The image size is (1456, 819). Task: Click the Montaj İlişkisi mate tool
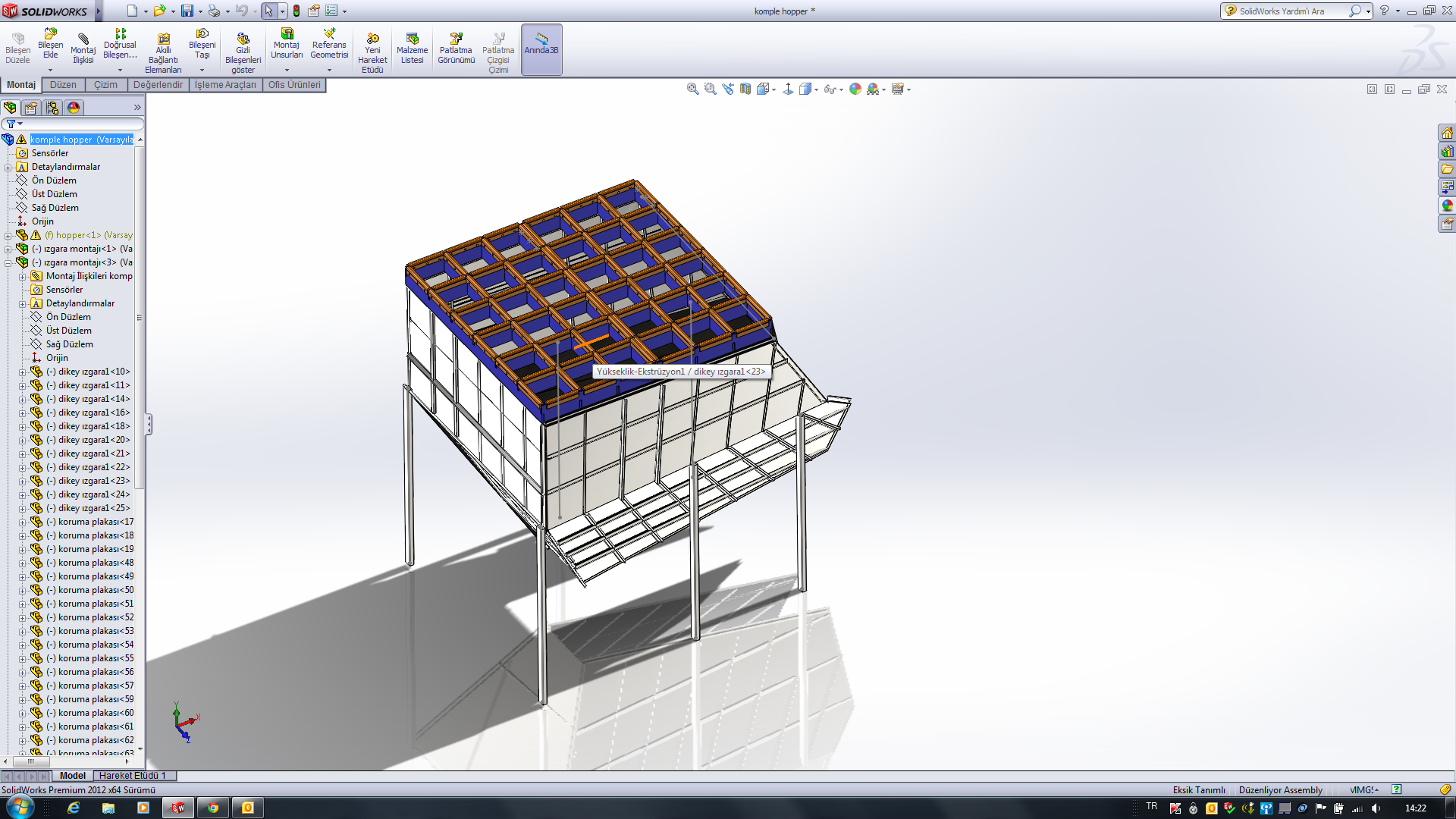pyautogui.click(x=83, y=49)
